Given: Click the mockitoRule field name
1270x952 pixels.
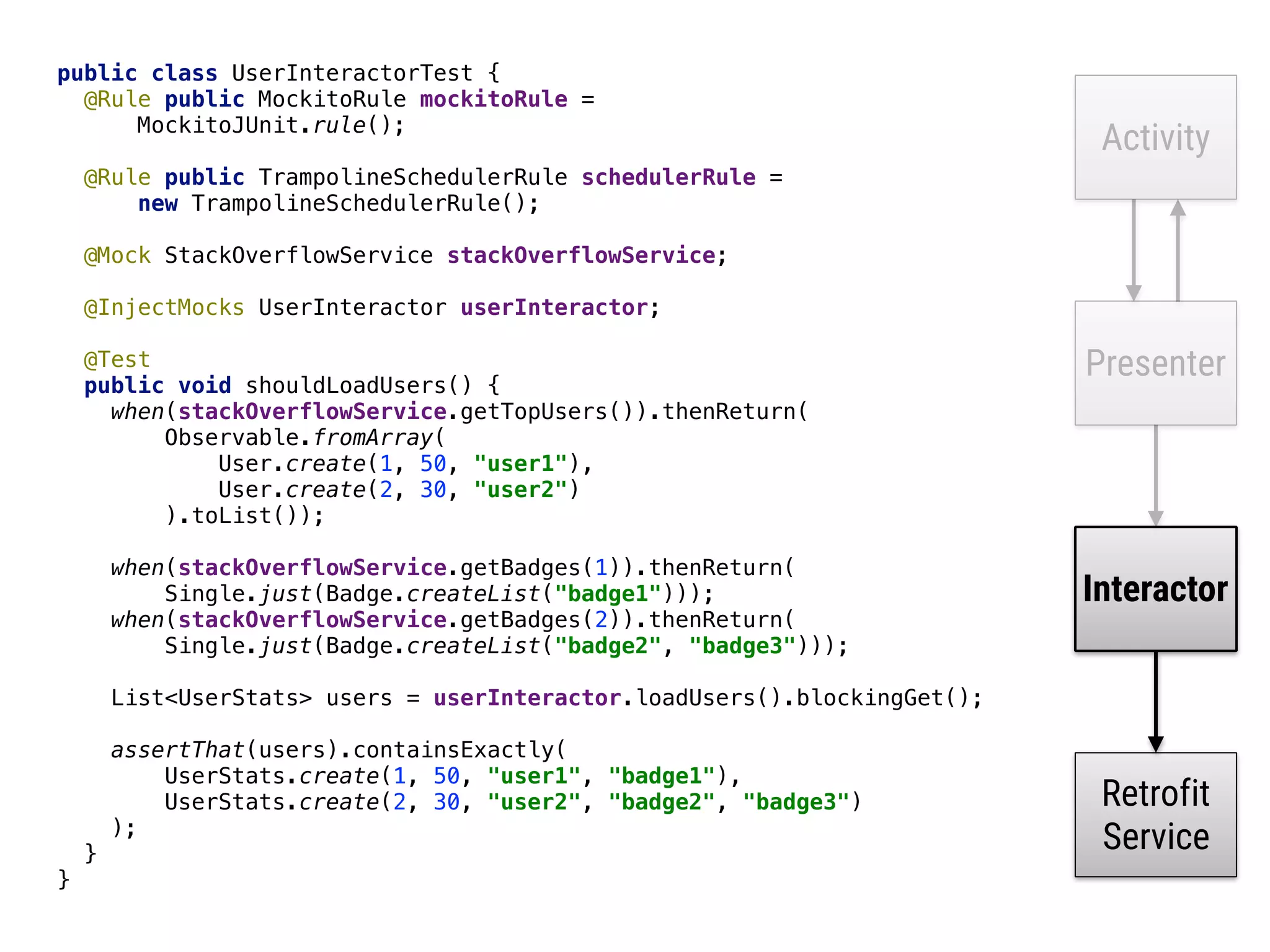Looking at the screenshot, I should [494, 99].
